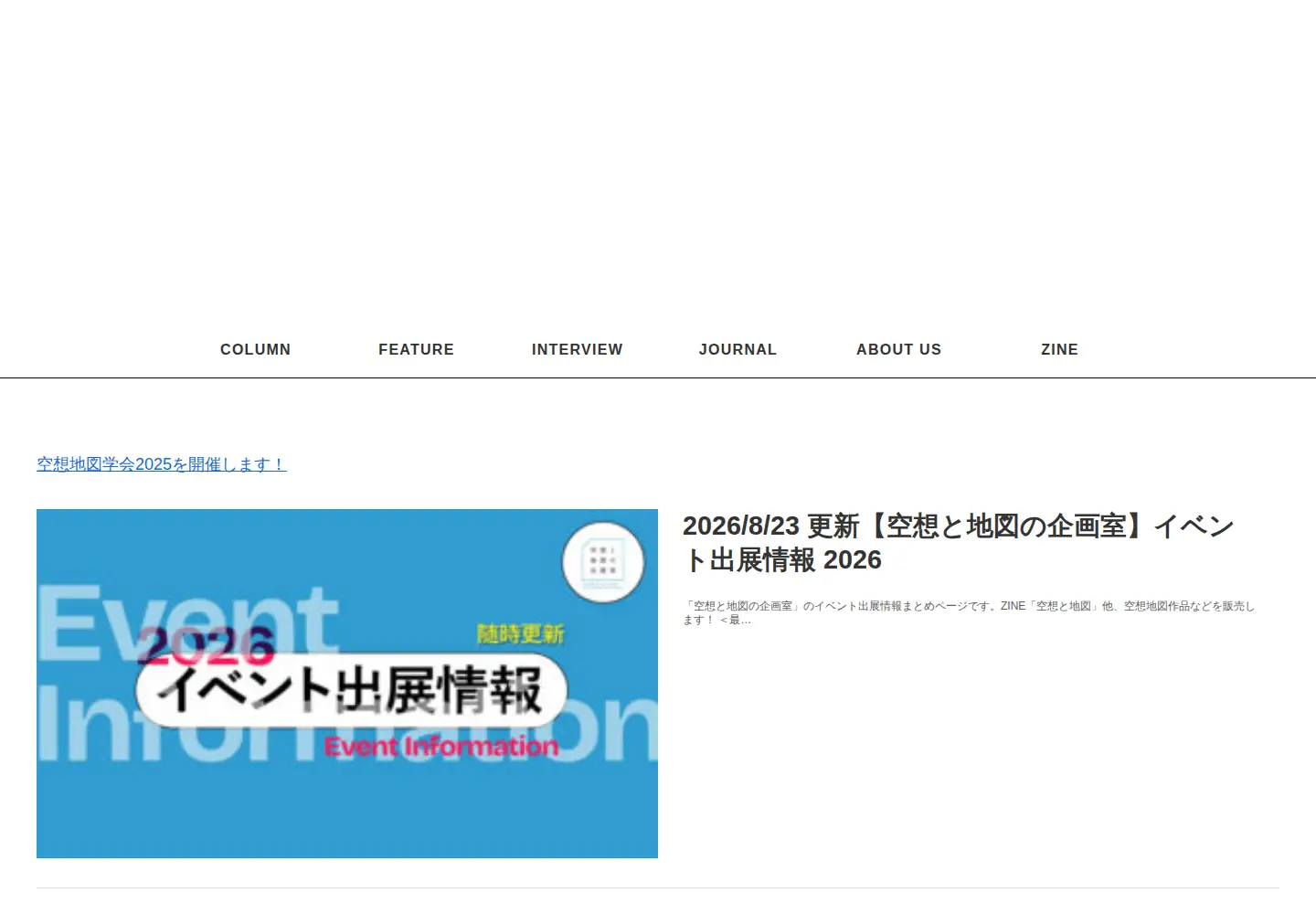Screen dimensions: 1316x914
Task: Open the ZINE navigation item
Action: [x=1059, y=349]
